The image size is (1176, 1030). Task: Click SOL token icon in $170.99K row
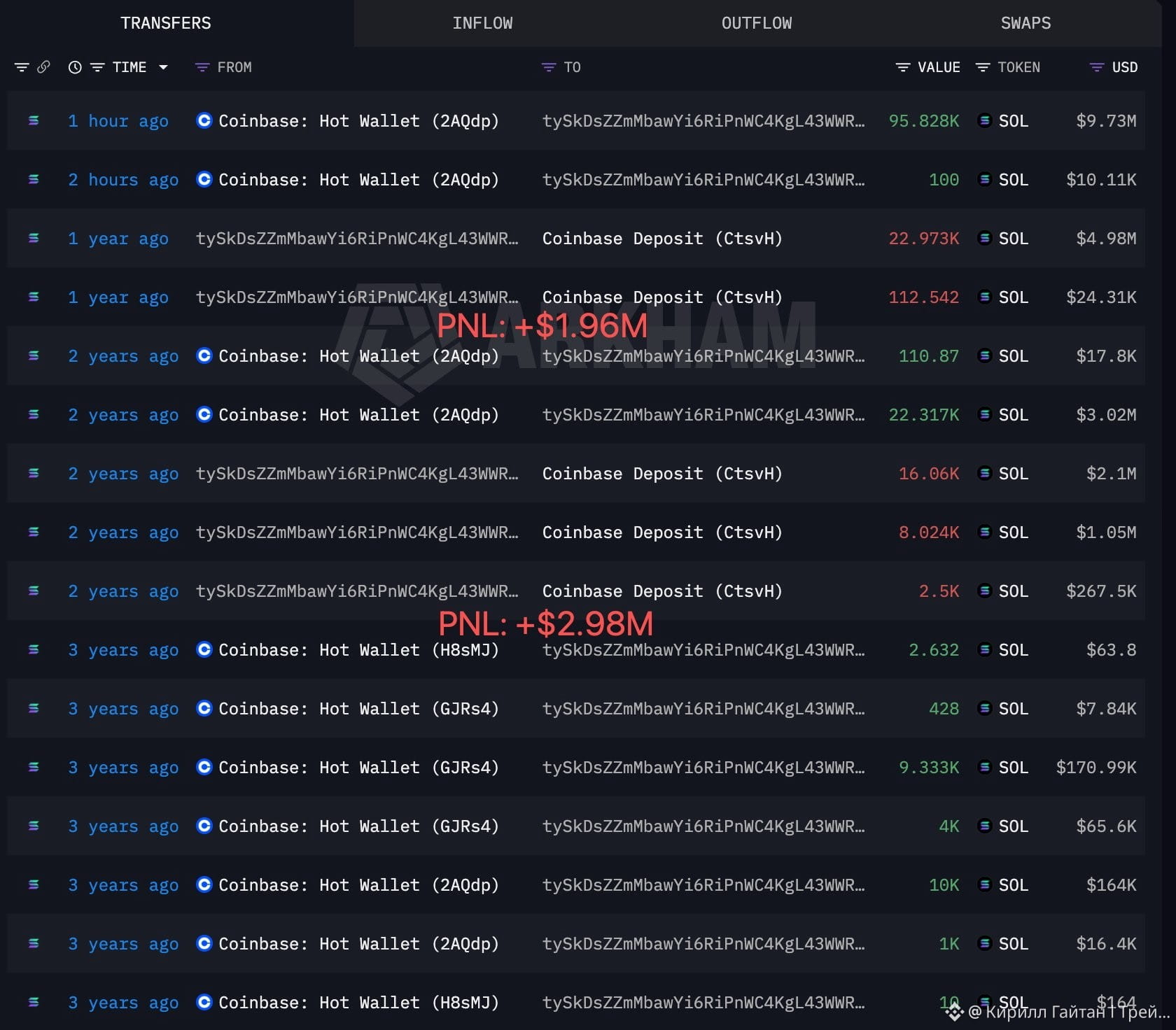984,767
